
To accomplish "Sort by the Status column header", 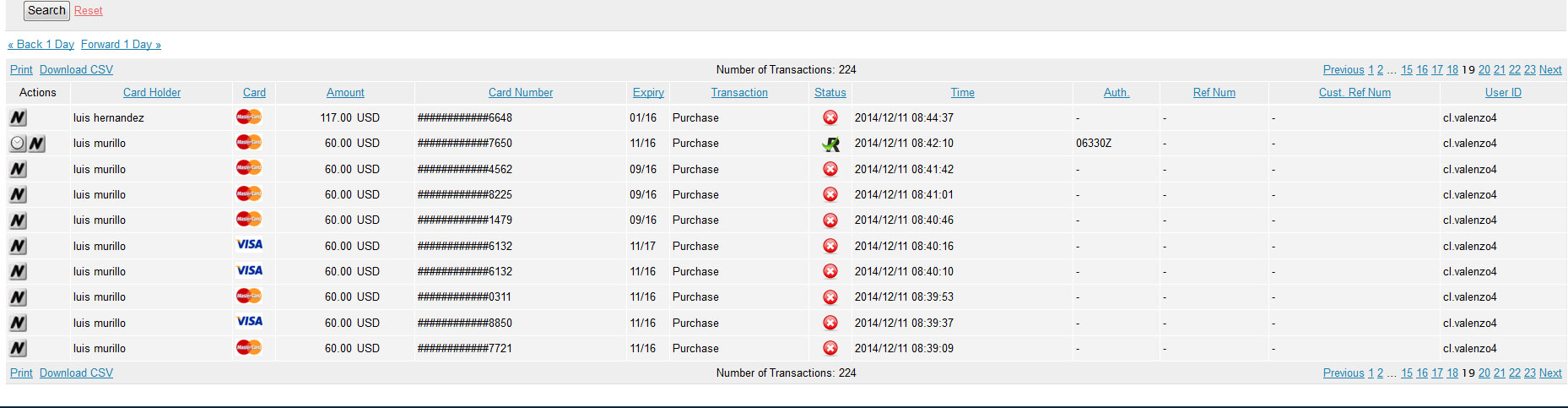I will click(x=830, y=92).
